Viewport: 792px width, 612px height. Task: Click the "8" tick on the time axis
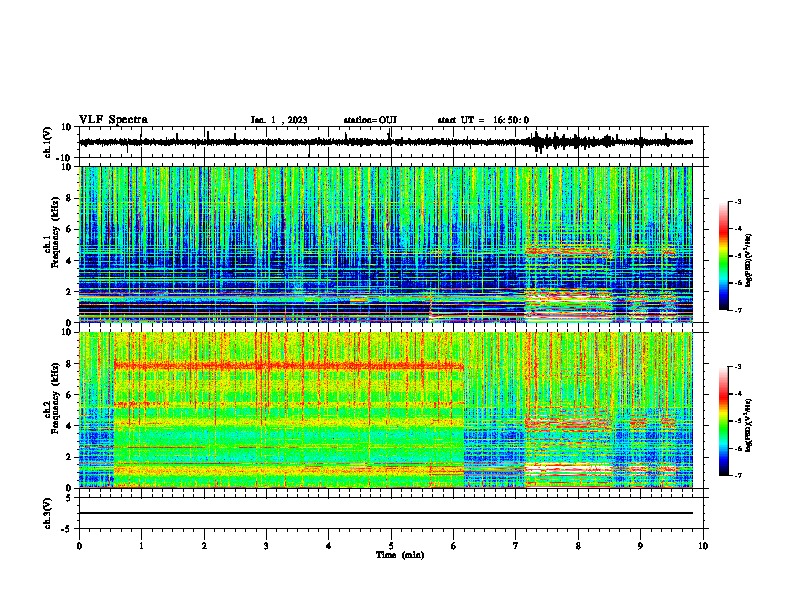pos(578,546)
